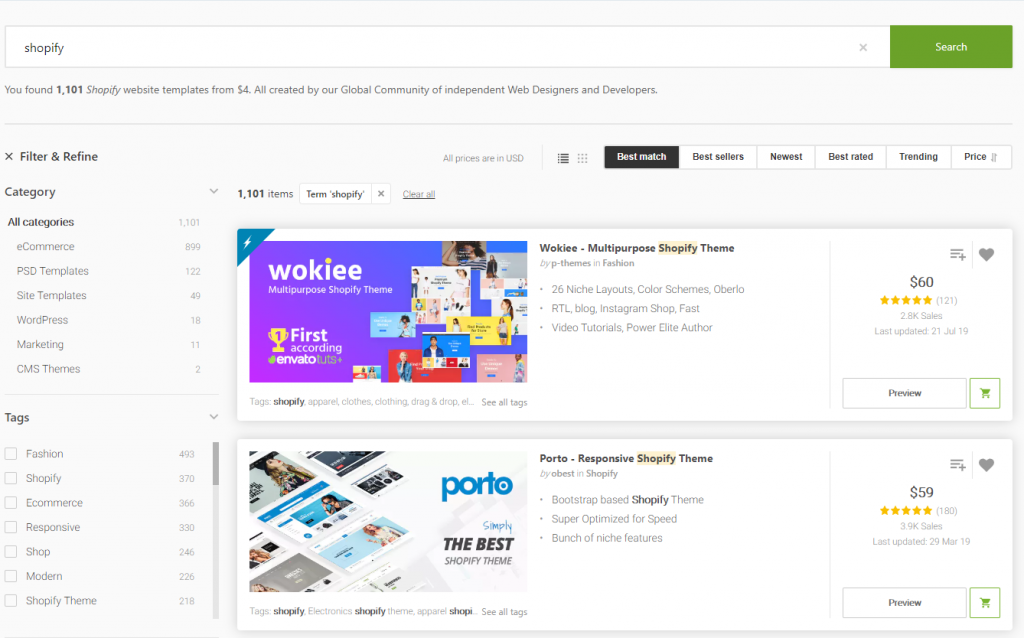The height and width of the screenshot is (638, 1024).
Task: Click the green Search button
Action: tap(951, 47)
